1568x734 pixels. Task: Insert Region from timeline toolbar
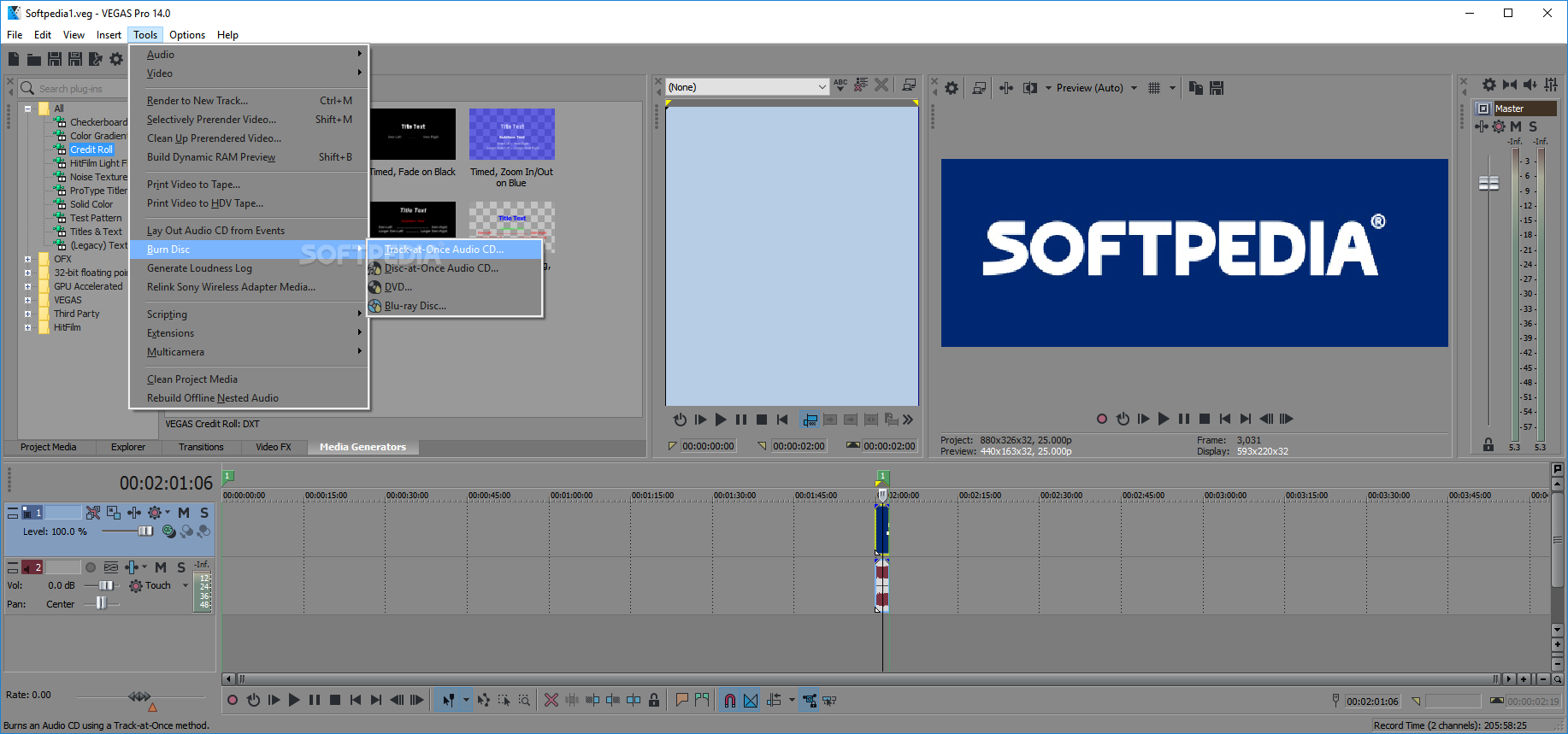(x=702, y=700)
